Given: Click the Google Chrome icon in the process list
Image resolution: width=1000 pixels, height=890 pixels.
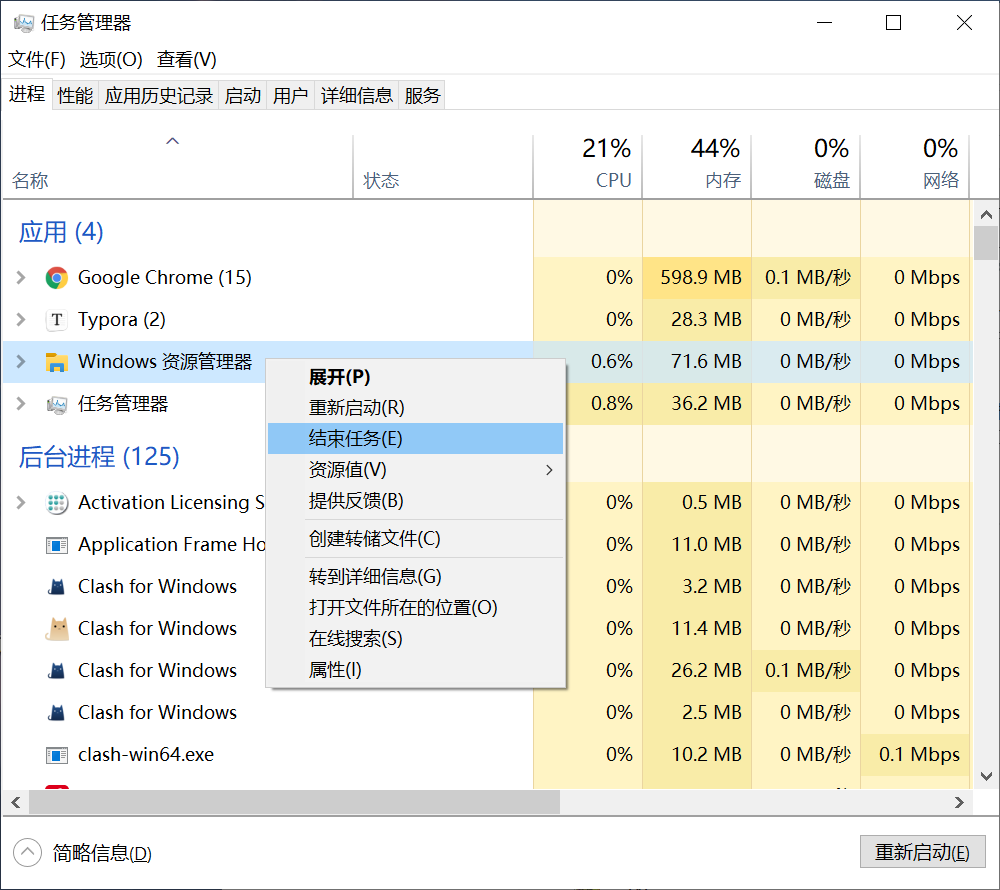Looking at the screenshot, I should point(57,278).
